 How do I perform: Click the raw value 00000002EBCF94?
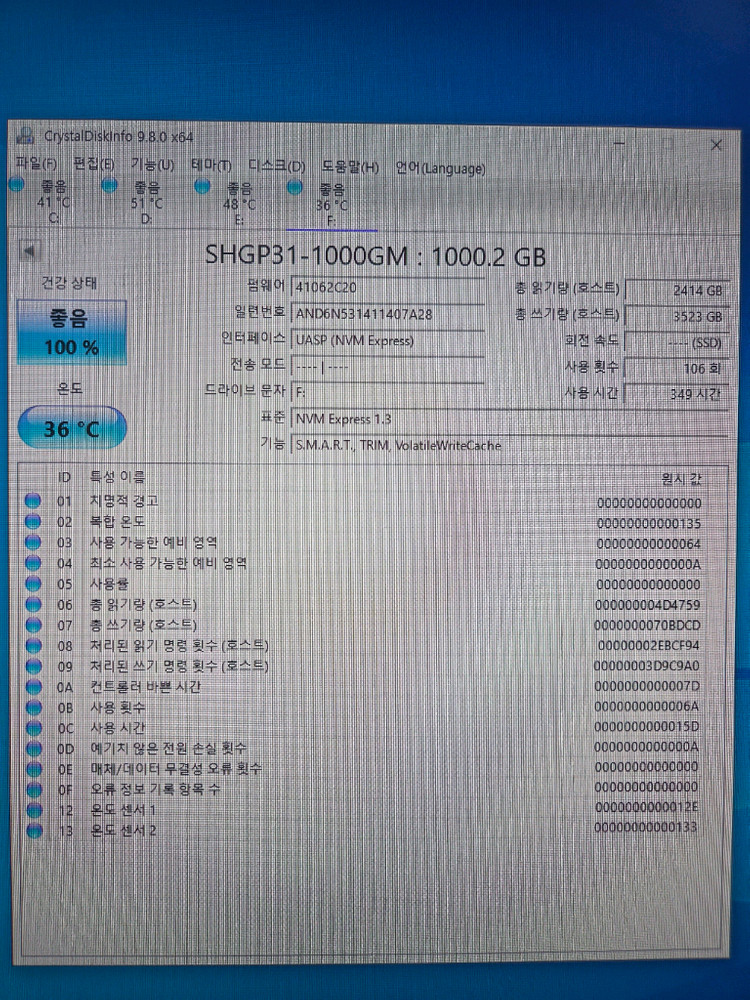click(x=648, y=645)
